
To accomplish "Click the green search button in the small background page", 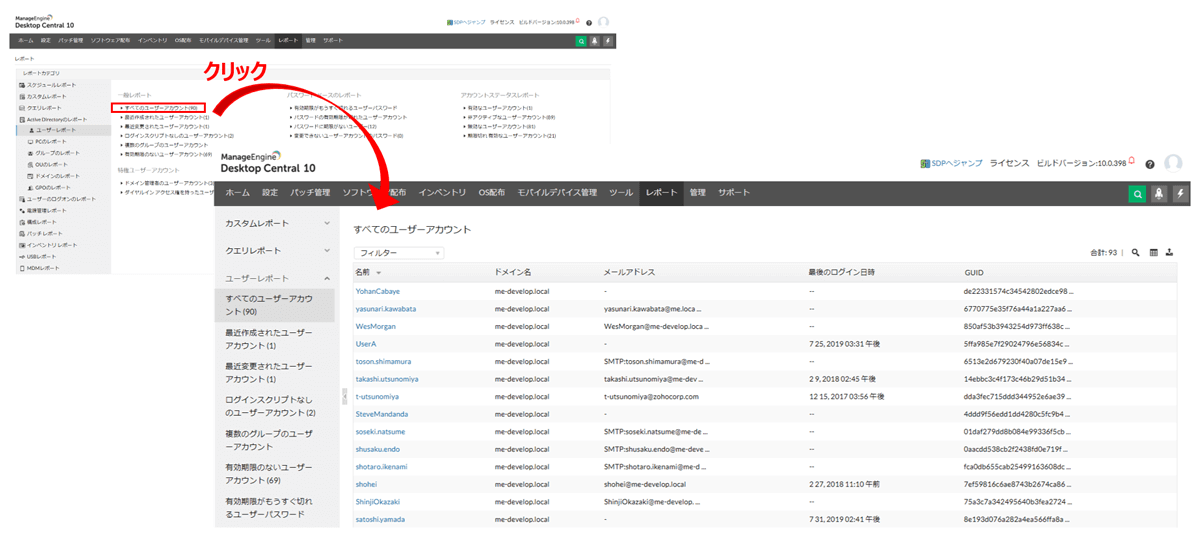I will [x=581, y=41].
